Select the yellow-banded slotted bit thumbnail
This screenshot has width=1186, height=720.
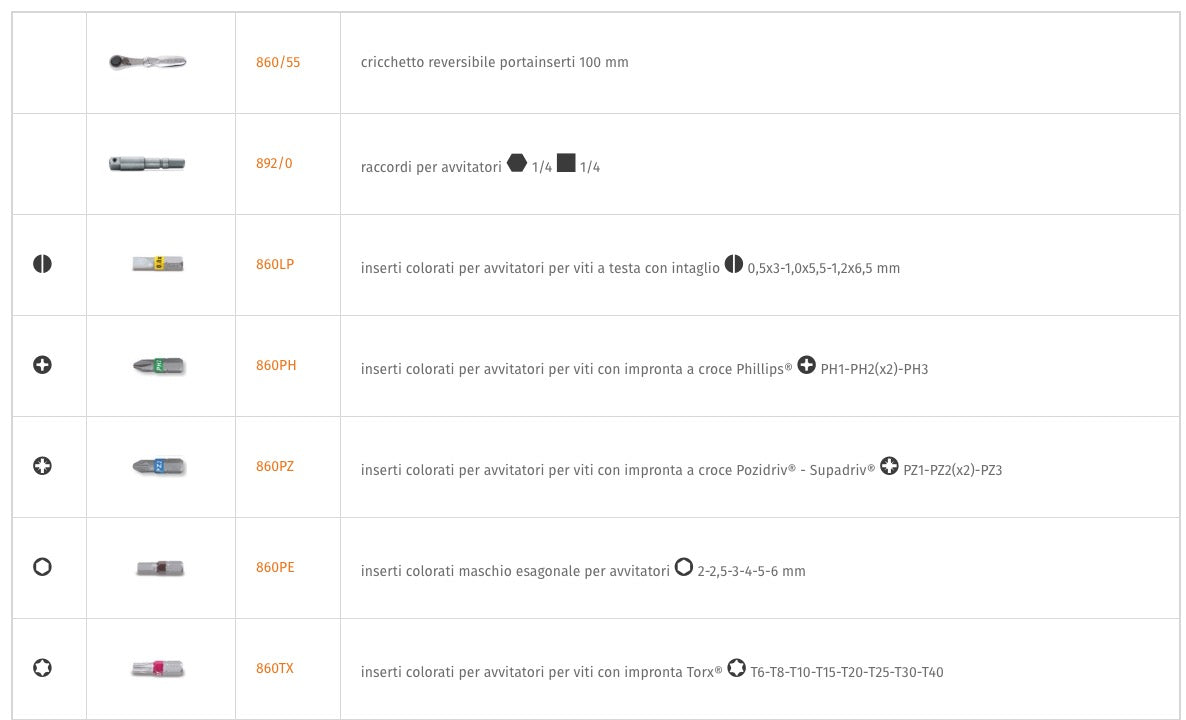158,264
